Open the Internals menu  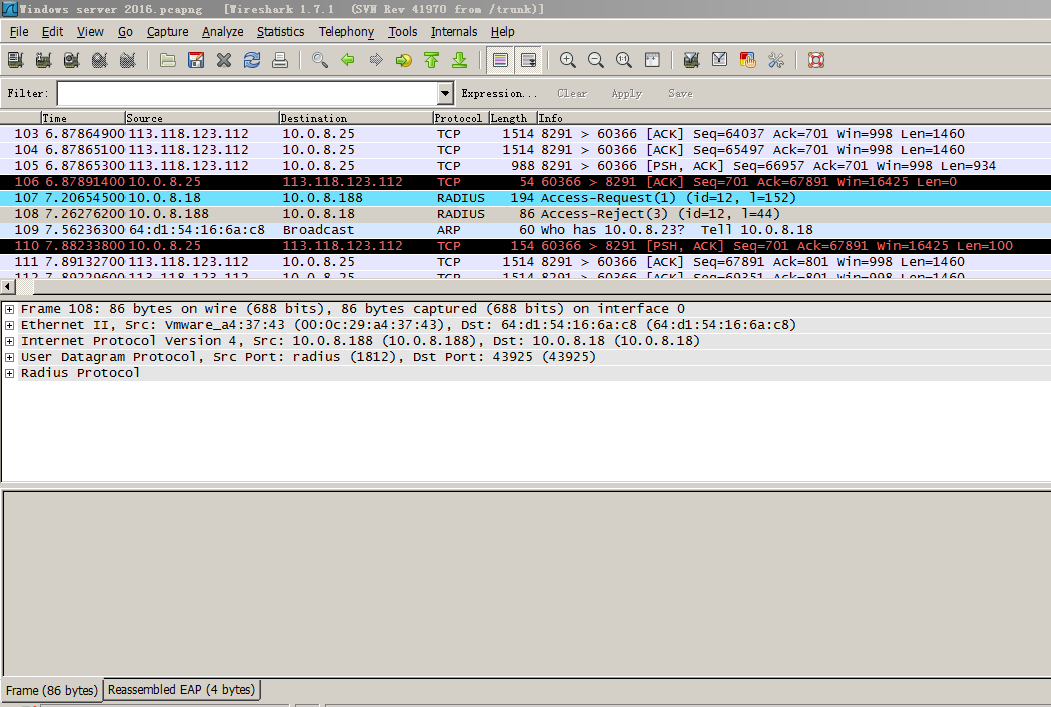(454, 31)
